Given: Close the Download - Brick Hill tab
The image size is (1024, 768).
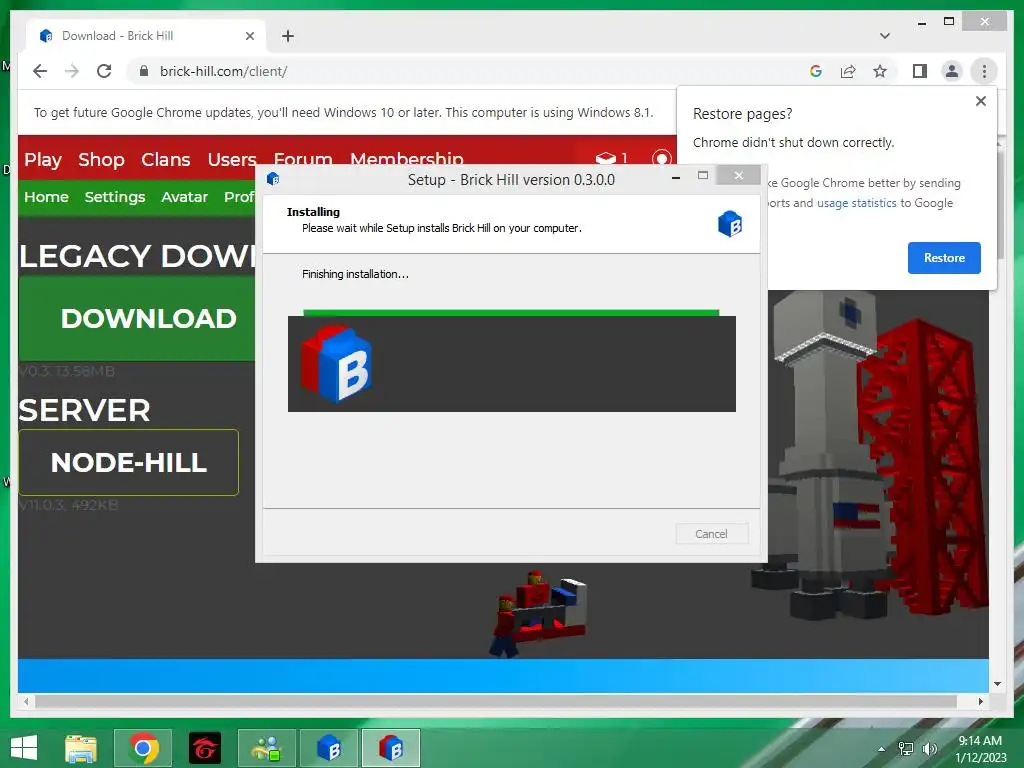Looking at the screenshot, I should tap(249, 36).
